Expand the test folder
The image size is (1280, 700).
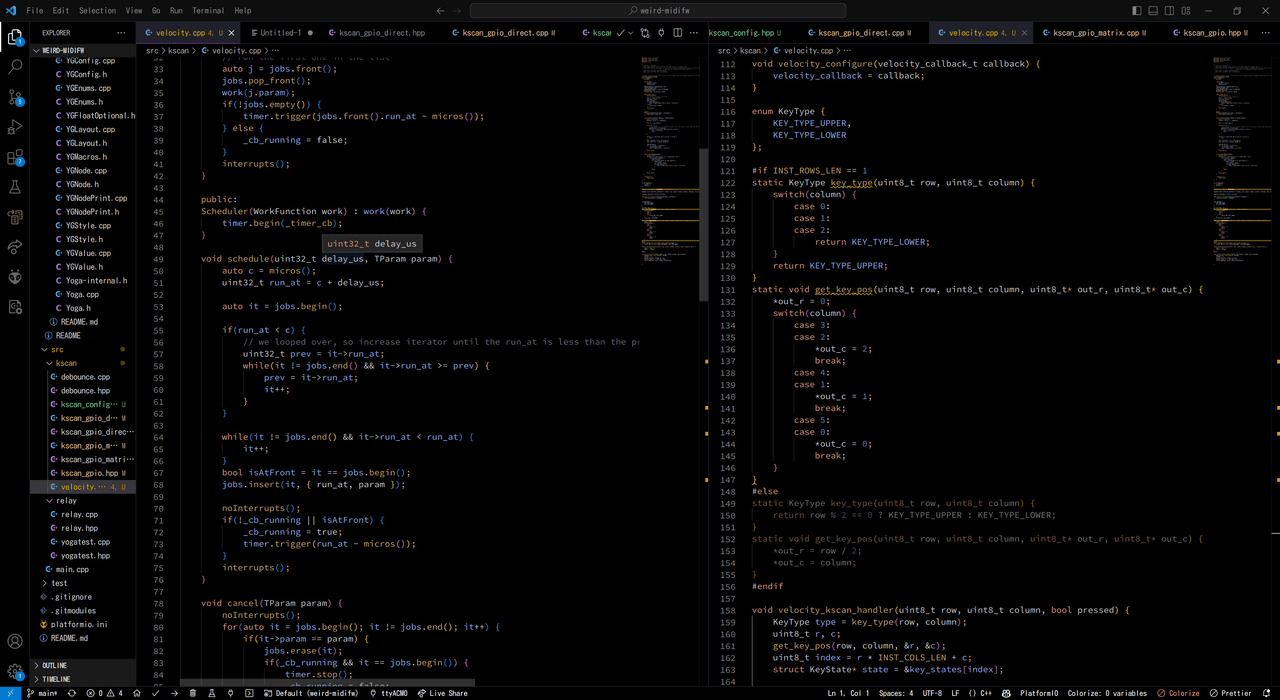(59, 583)
